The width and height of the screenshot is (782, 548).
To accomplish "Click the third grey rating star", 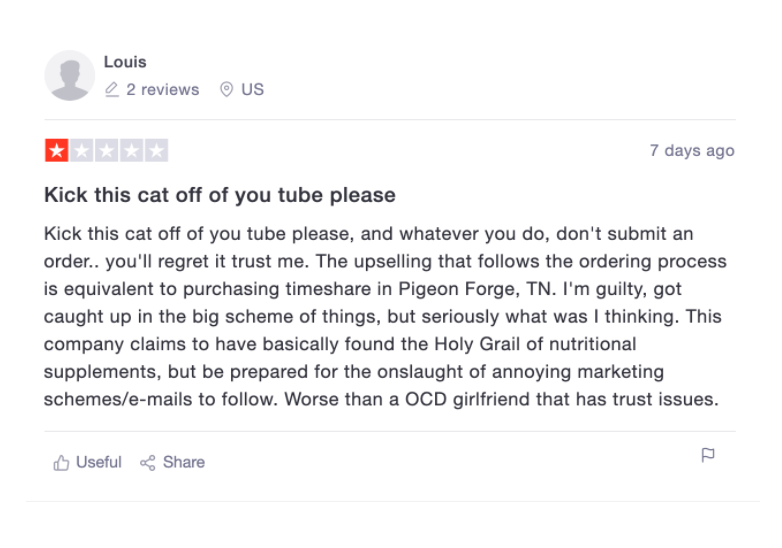I will [x=106, y=151].
